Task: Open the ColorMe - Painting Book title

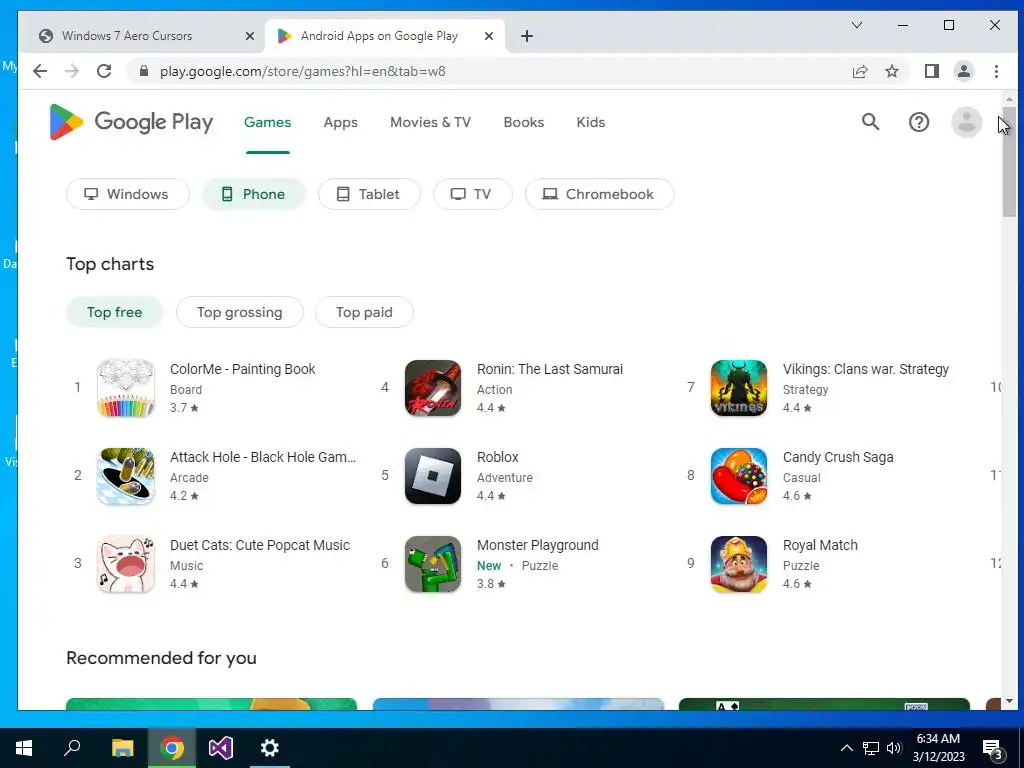Action: coord(242,369)
